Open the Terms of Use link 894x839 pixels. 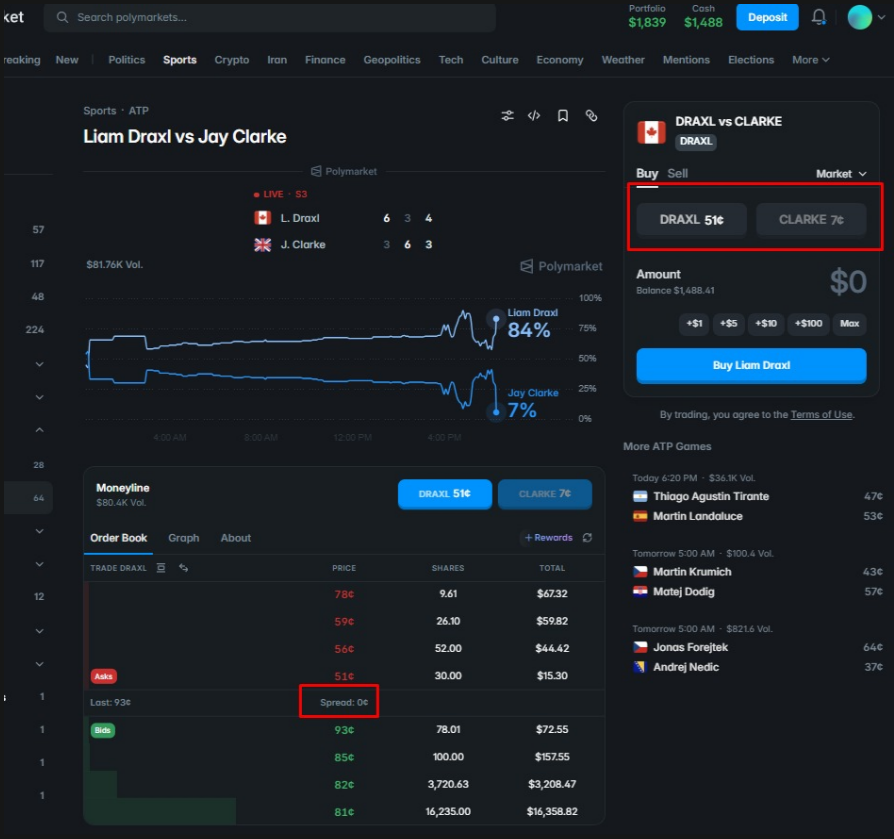point(821,414)
